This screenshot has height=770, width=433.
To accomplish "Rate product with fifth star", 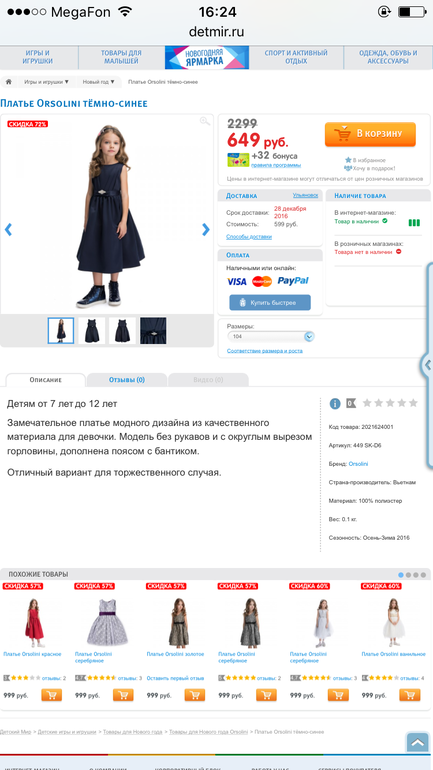I will click(x=413, y=403).
